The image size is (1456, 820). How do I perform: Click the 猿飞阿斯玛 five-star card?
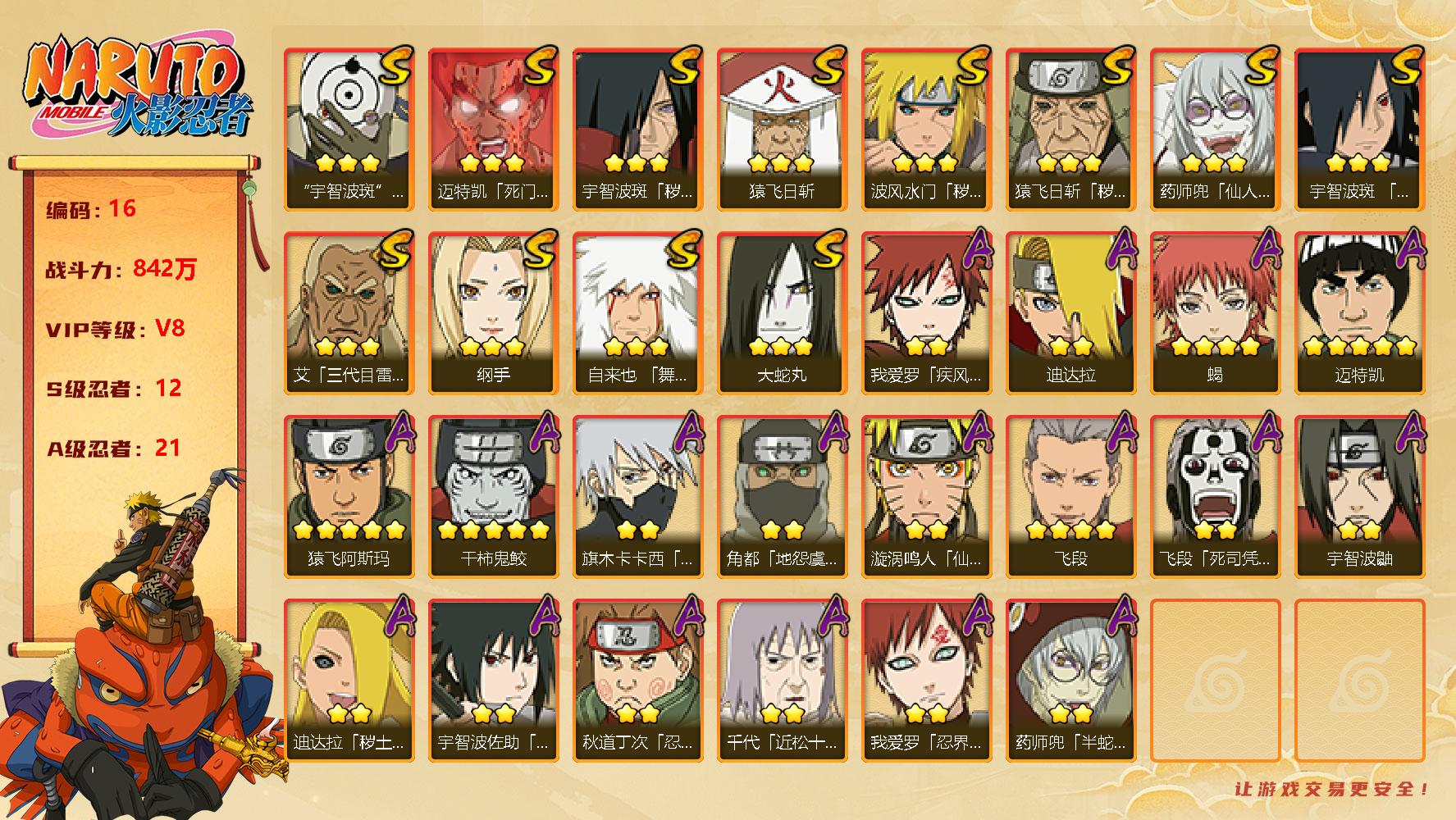coord(349,497)
